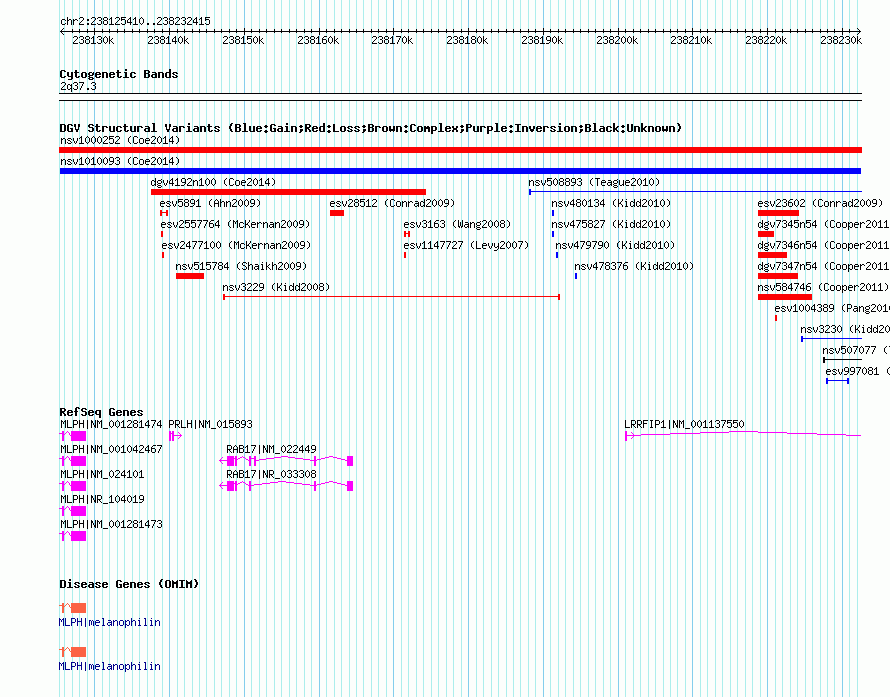Open nsv478376 (Kidd2010) variant label
The width and height of the screenshot is (890, 697).
pos(634,266)
